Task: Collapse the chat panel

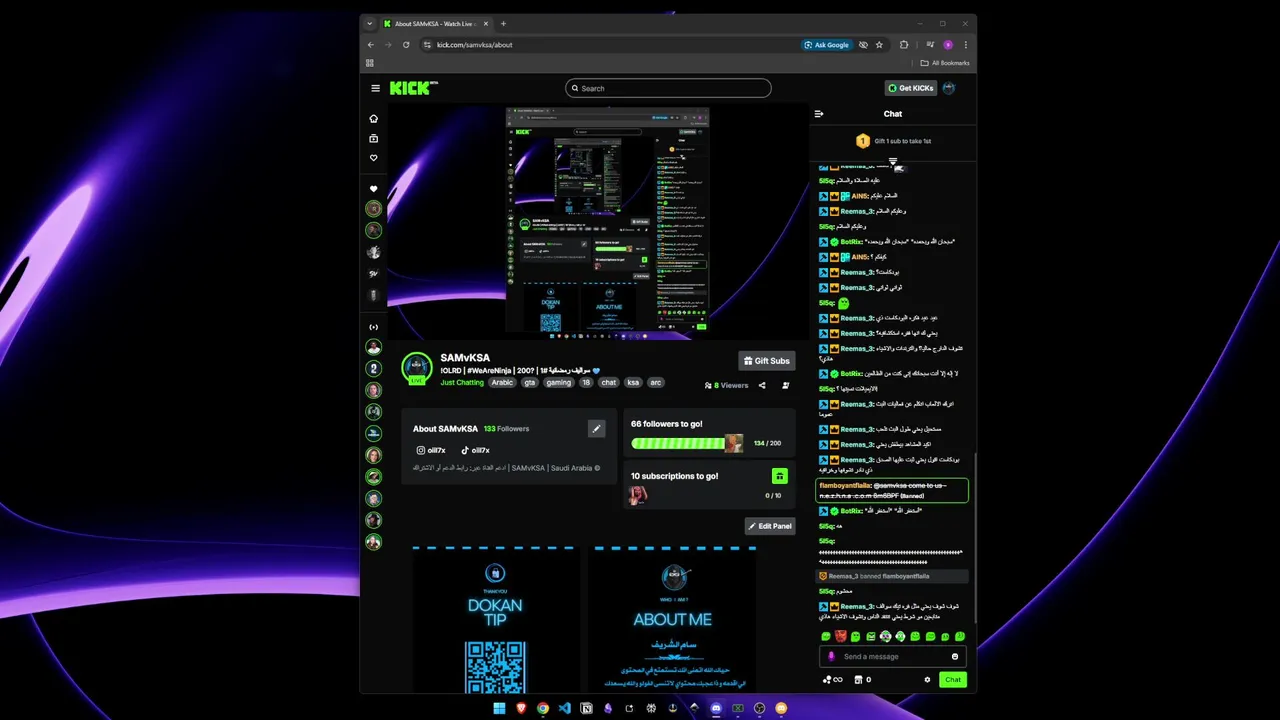Action: [x=819, y=114]
